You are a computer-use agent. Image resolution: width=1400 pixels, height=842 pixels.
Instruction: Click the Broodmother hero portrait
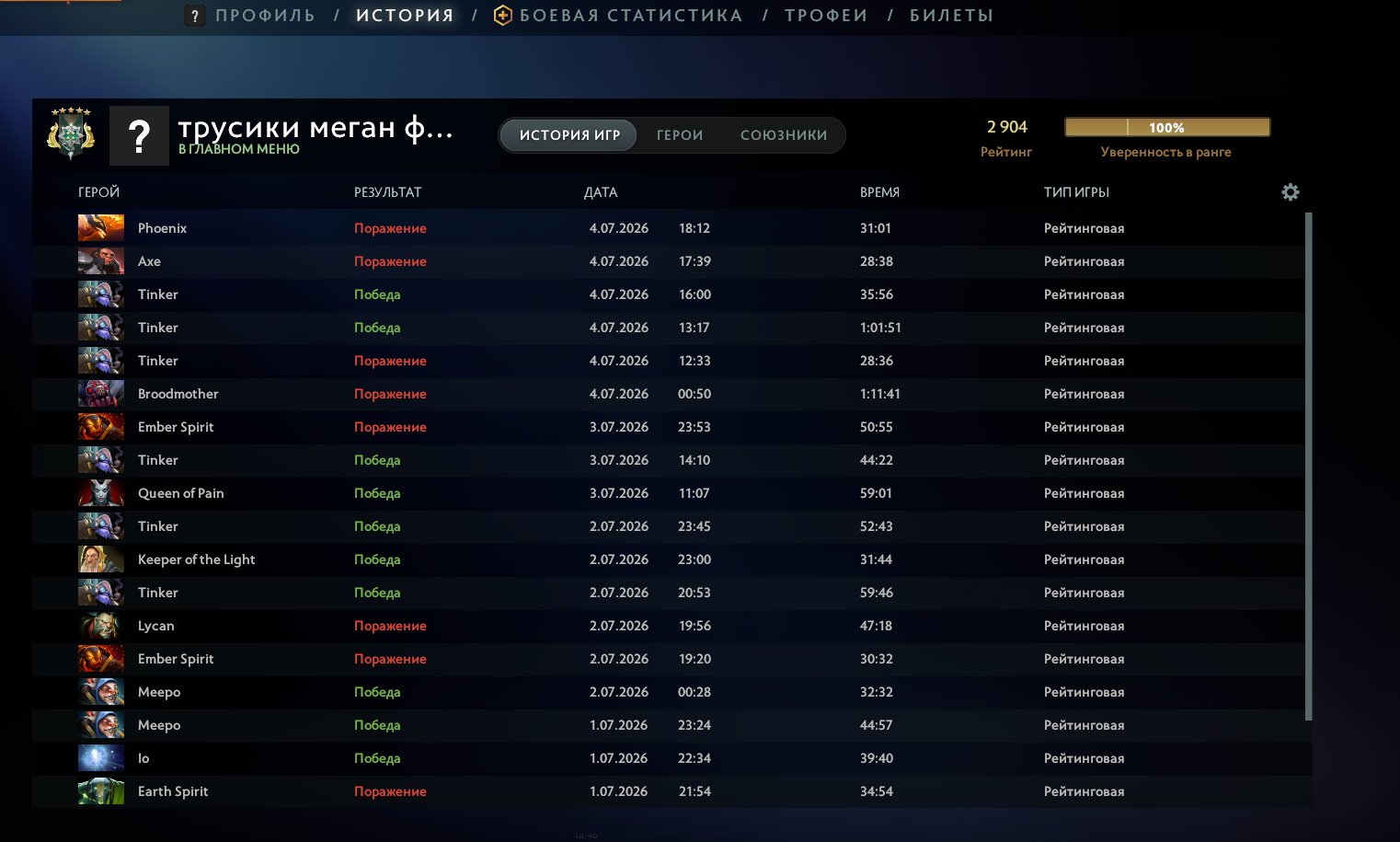coord(101,394)
